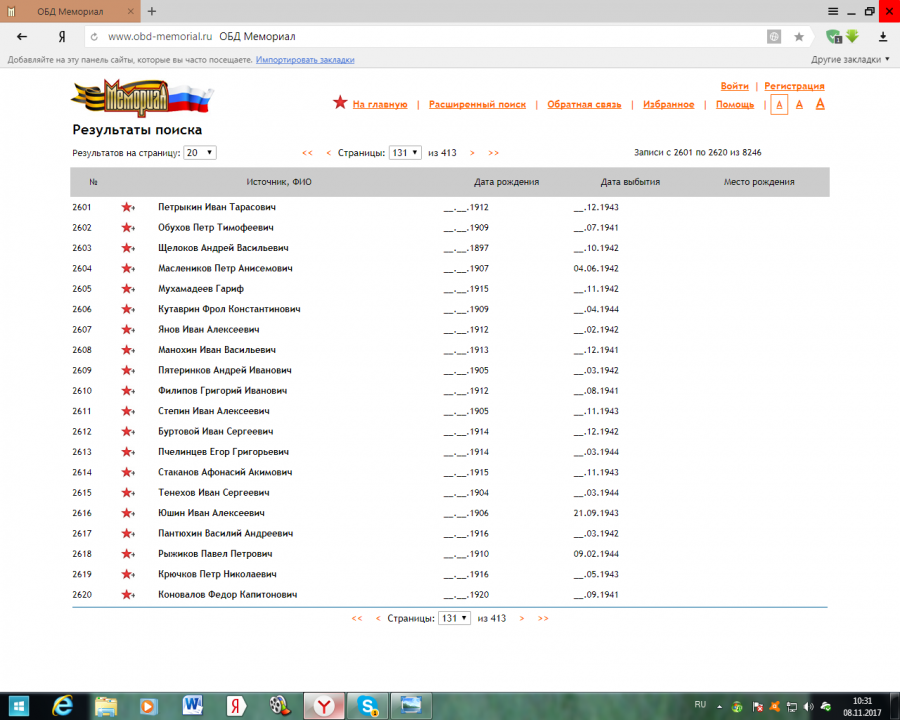This screenshot has width=900, height=720.
Task: Click the red star home icon
Action: 340,103
